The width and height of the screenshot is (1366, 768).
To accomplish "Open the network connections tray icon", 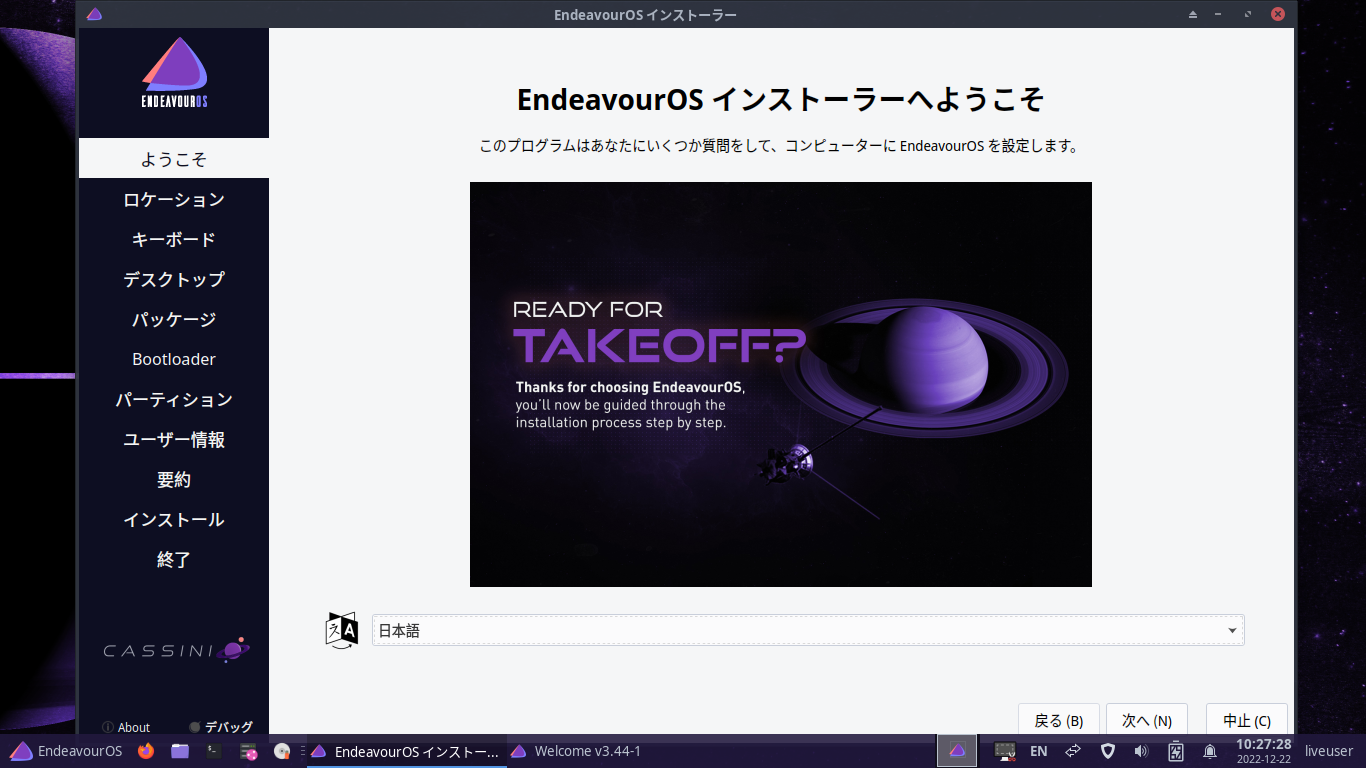I will [x=1073, y=751].
